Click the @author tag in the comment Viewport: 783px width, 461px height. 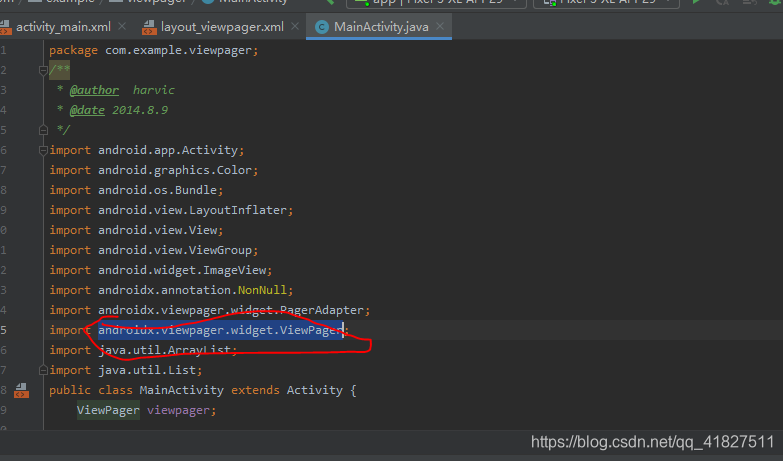coord(94,90)
